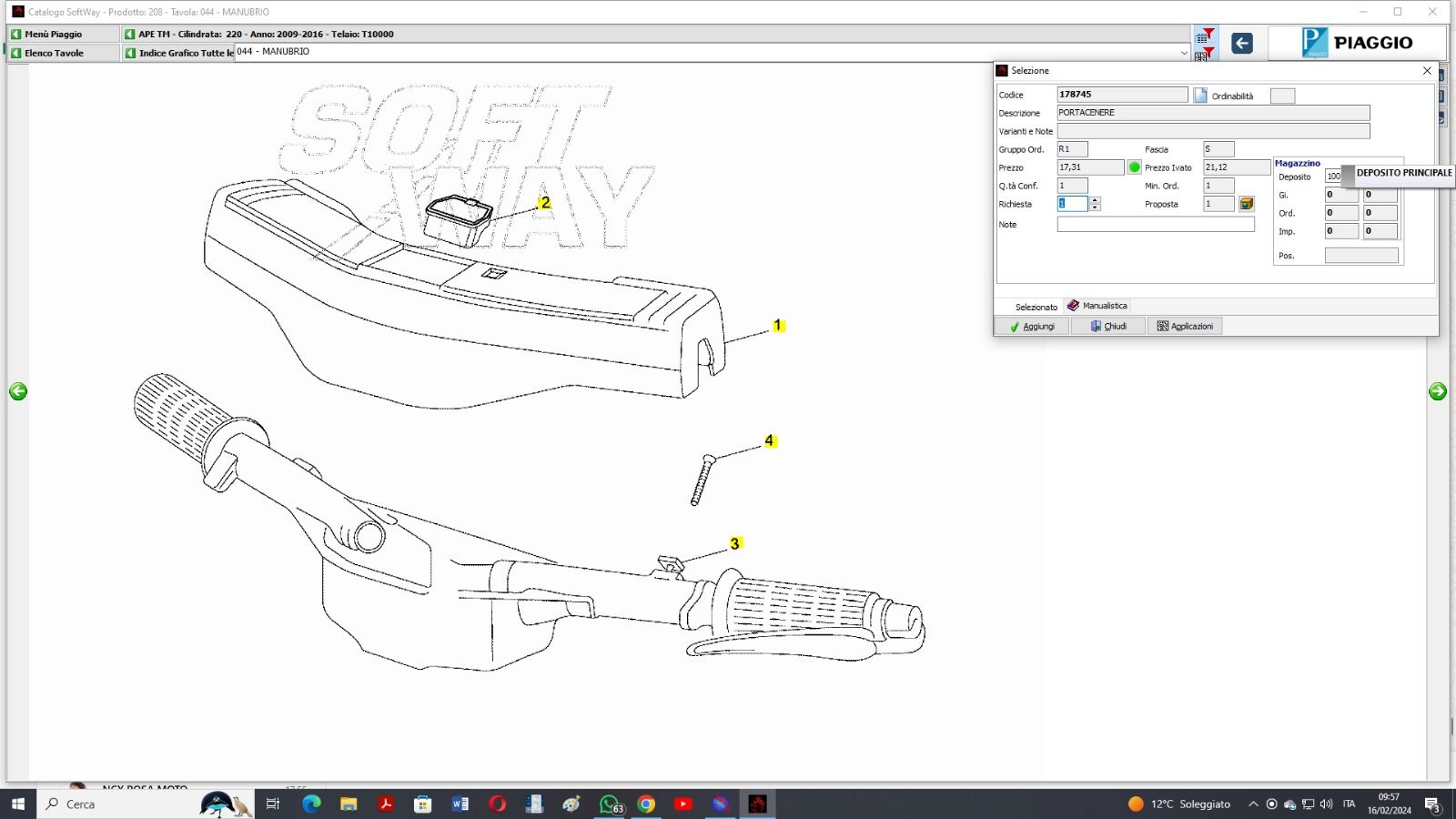Decrease Richiesta quantity with down arrow
The width and height of the screenshot is (1456, 819).
tap(1096, 208)
